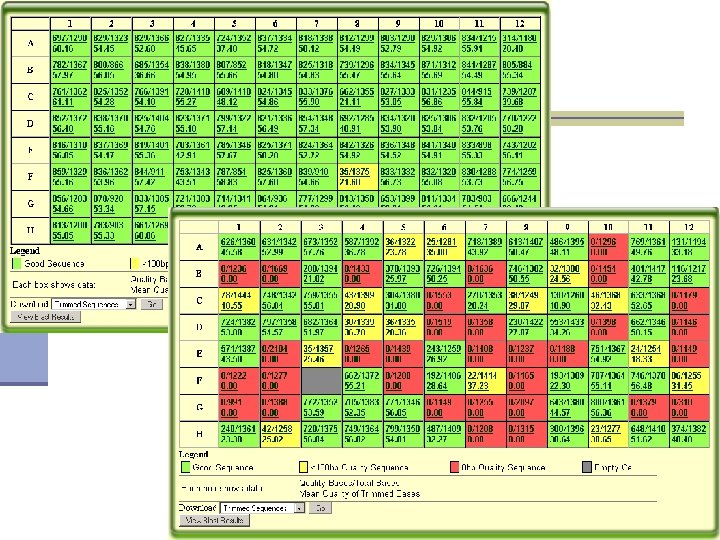Viewport: 720px width, 540px height.
Task: Open 648/1410 link in front plate row H
Action: [648, 429]
